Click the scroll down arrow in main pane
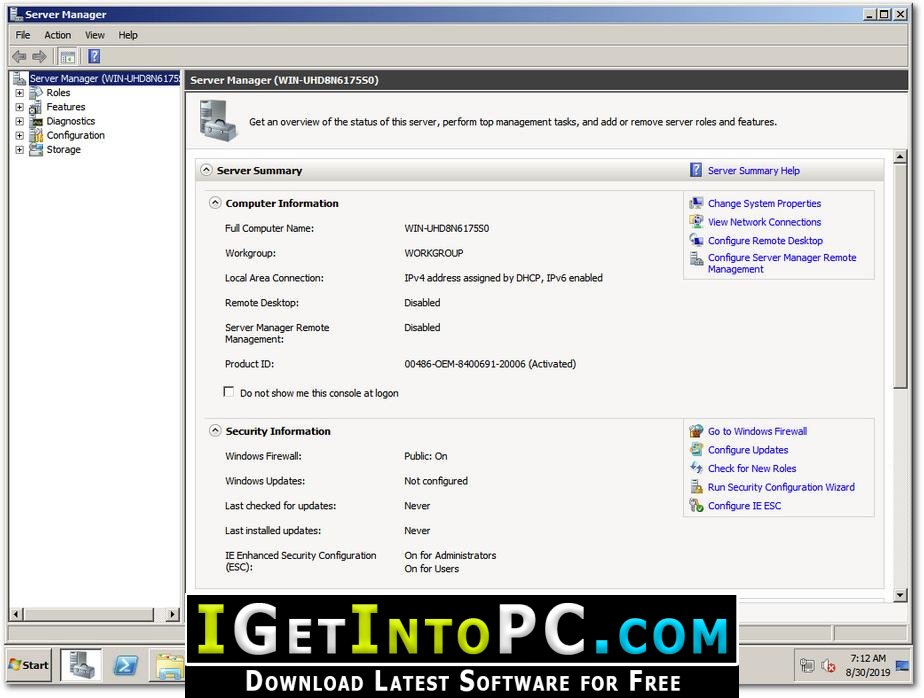The image size is (924, 698). coord(900,595)
